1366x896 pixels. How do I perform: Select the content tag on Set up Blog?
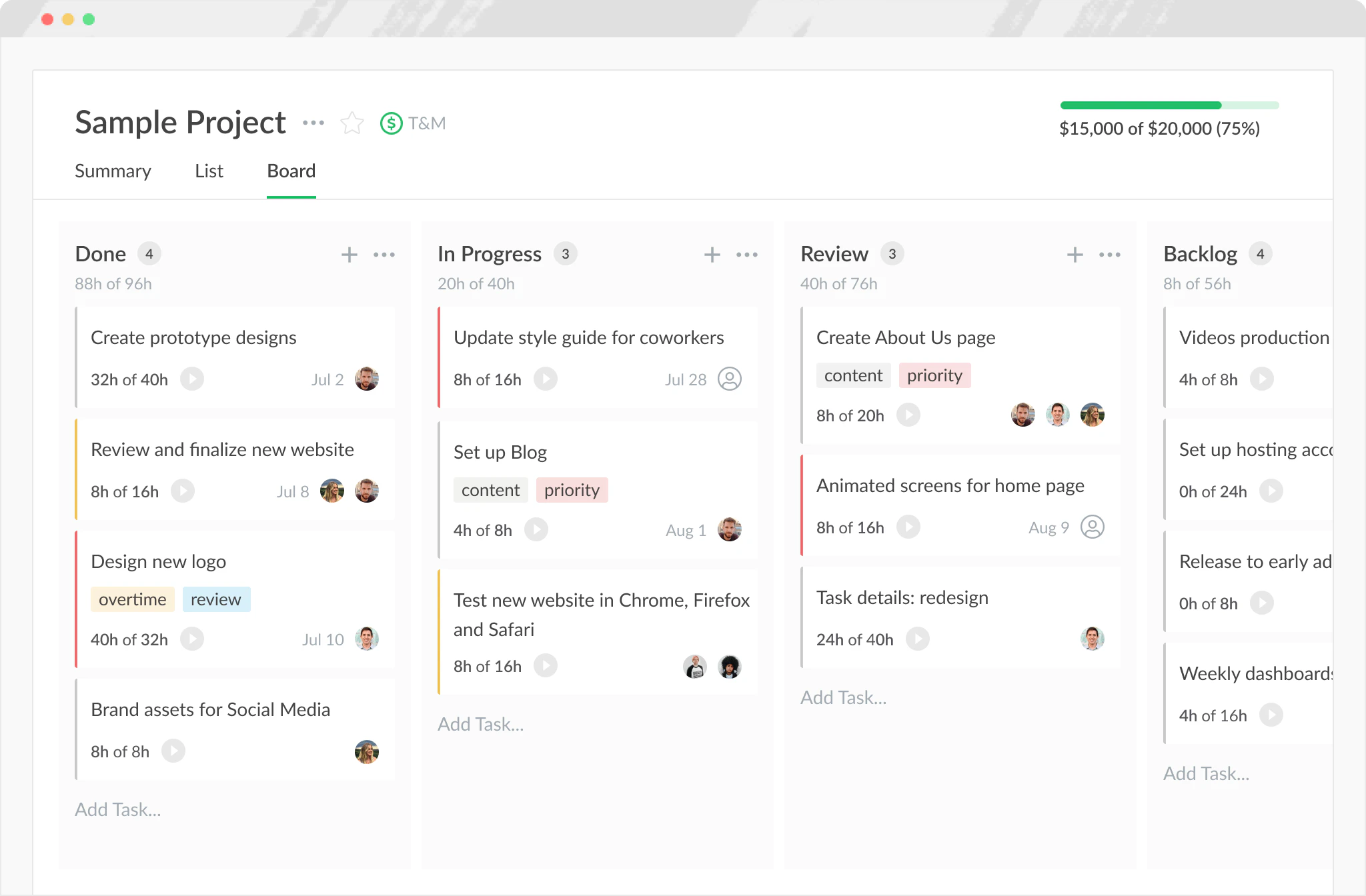point(490,489)
